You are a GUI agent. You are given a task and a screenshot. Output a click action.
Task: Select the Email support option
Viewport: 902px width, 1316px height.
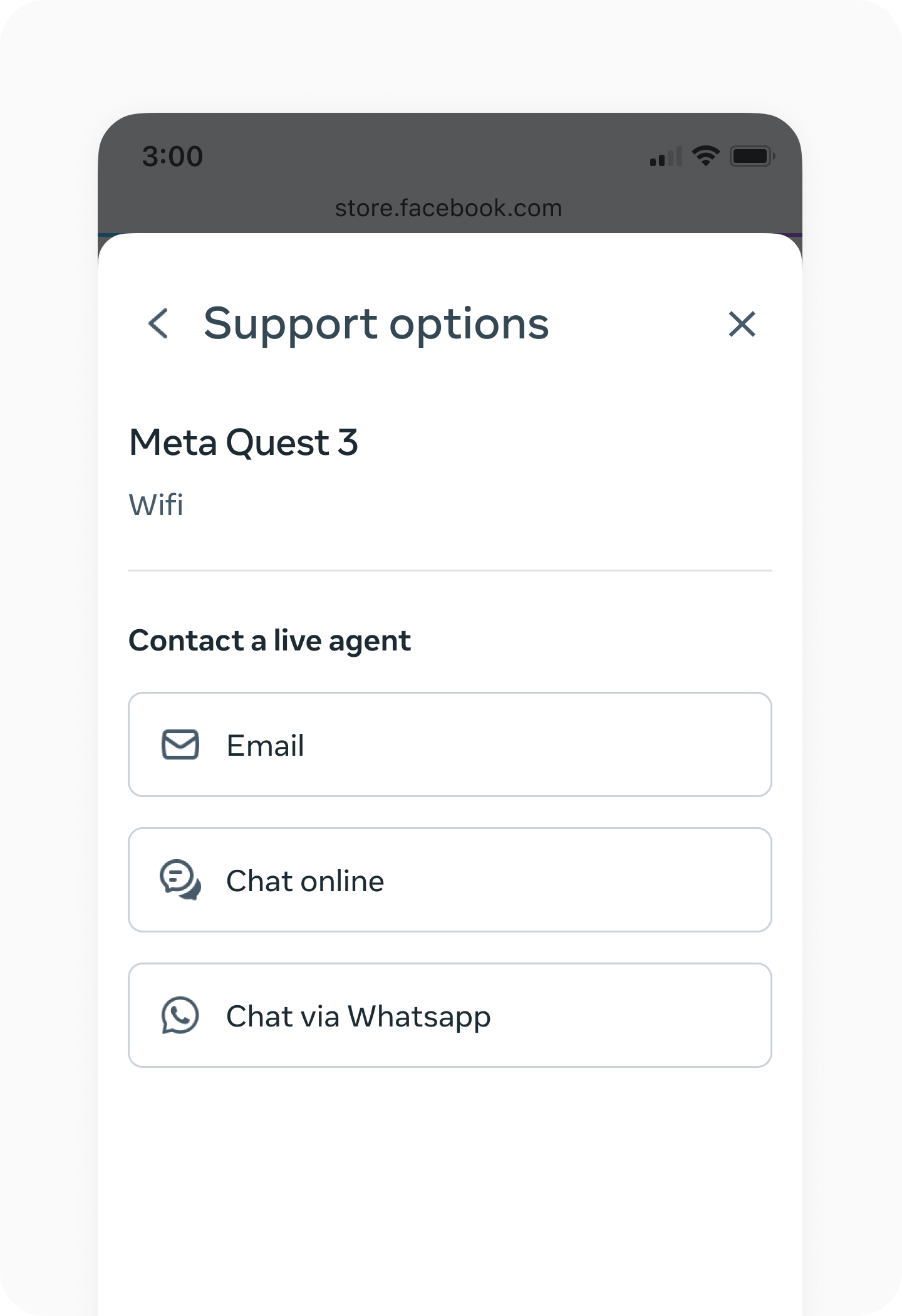(x=450, y=744)
